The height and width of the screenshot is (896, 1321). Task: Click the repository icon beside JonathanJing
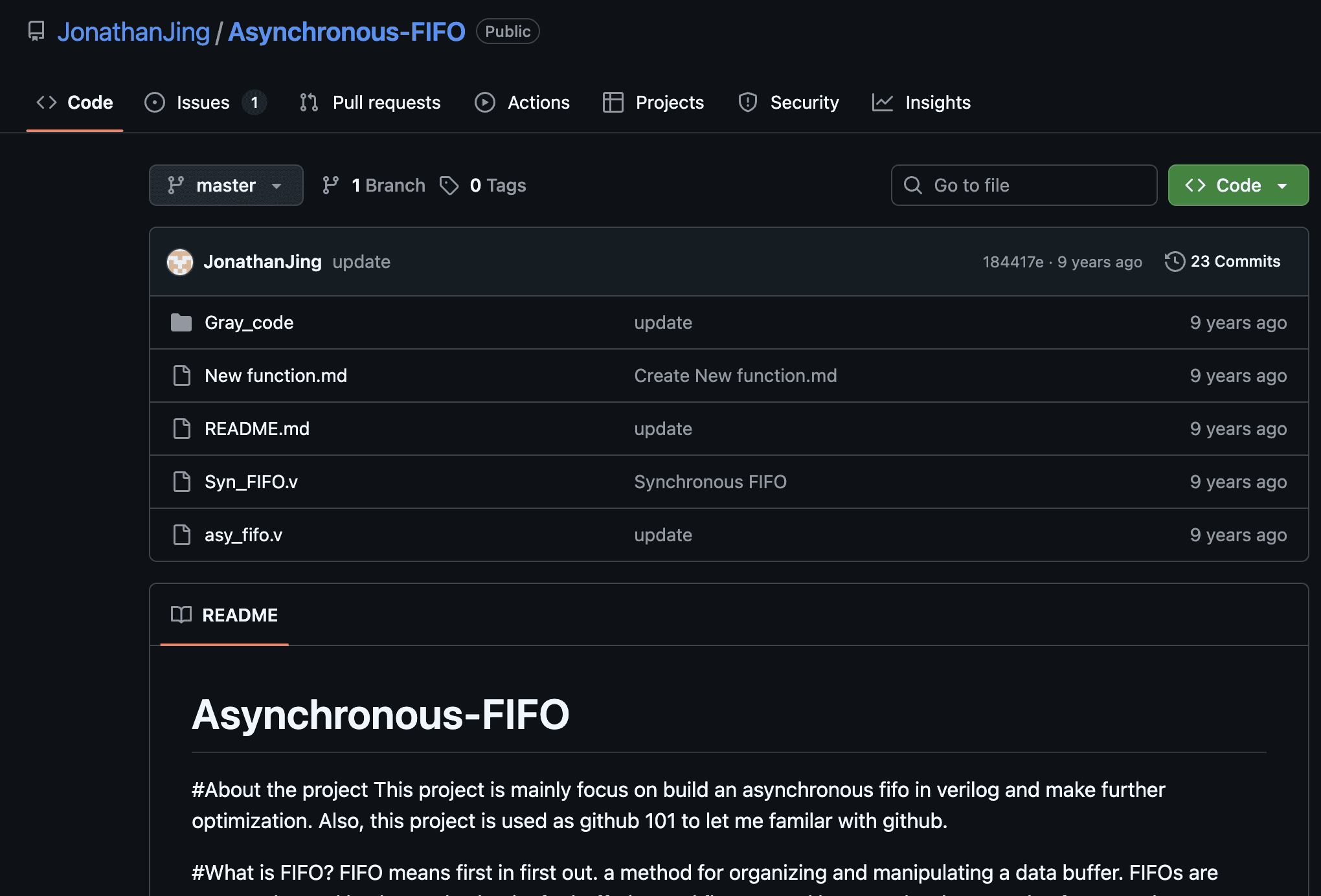pyautogui.click(x=36, y=31)
